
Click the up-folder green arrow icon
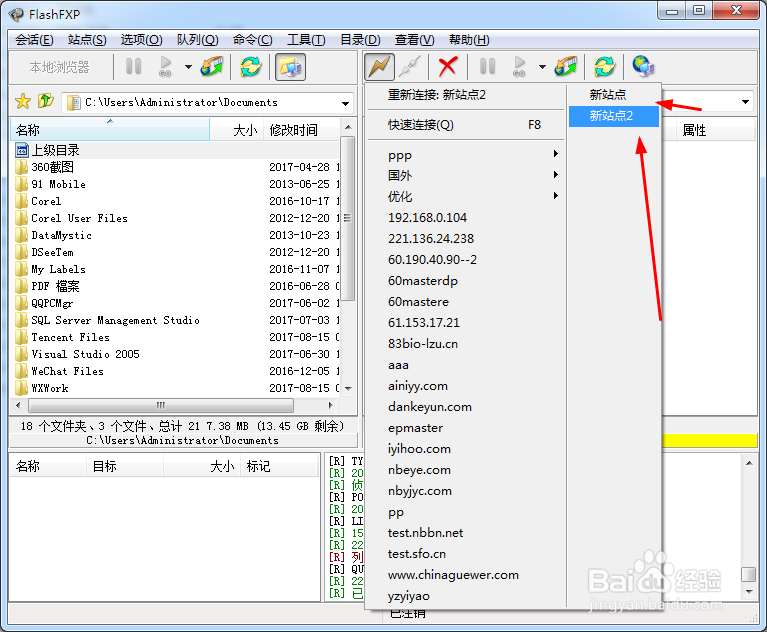pos(45,101)
